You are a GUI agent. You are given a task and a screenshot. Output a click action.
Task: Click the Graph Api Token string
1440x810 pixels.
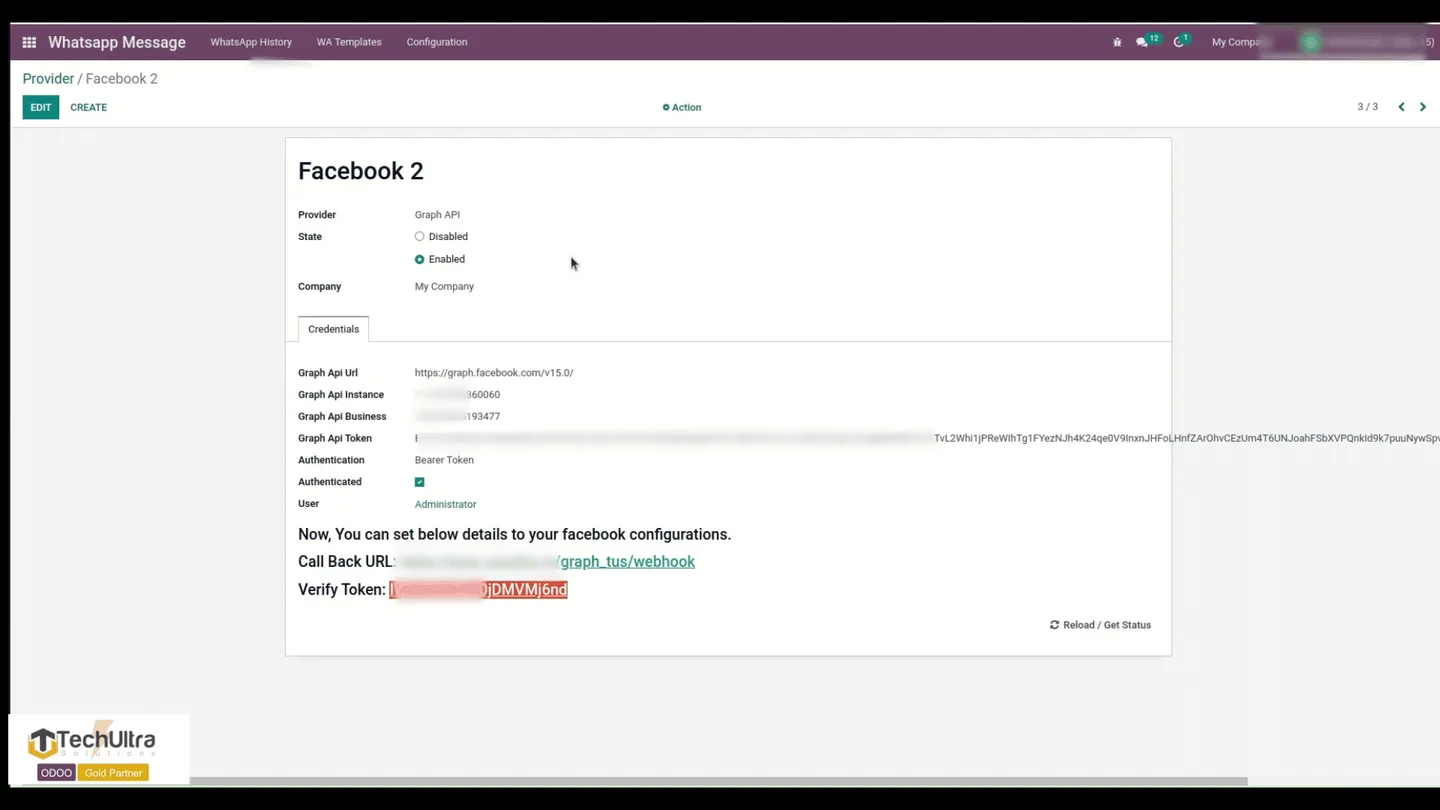(x=927, y=438)
